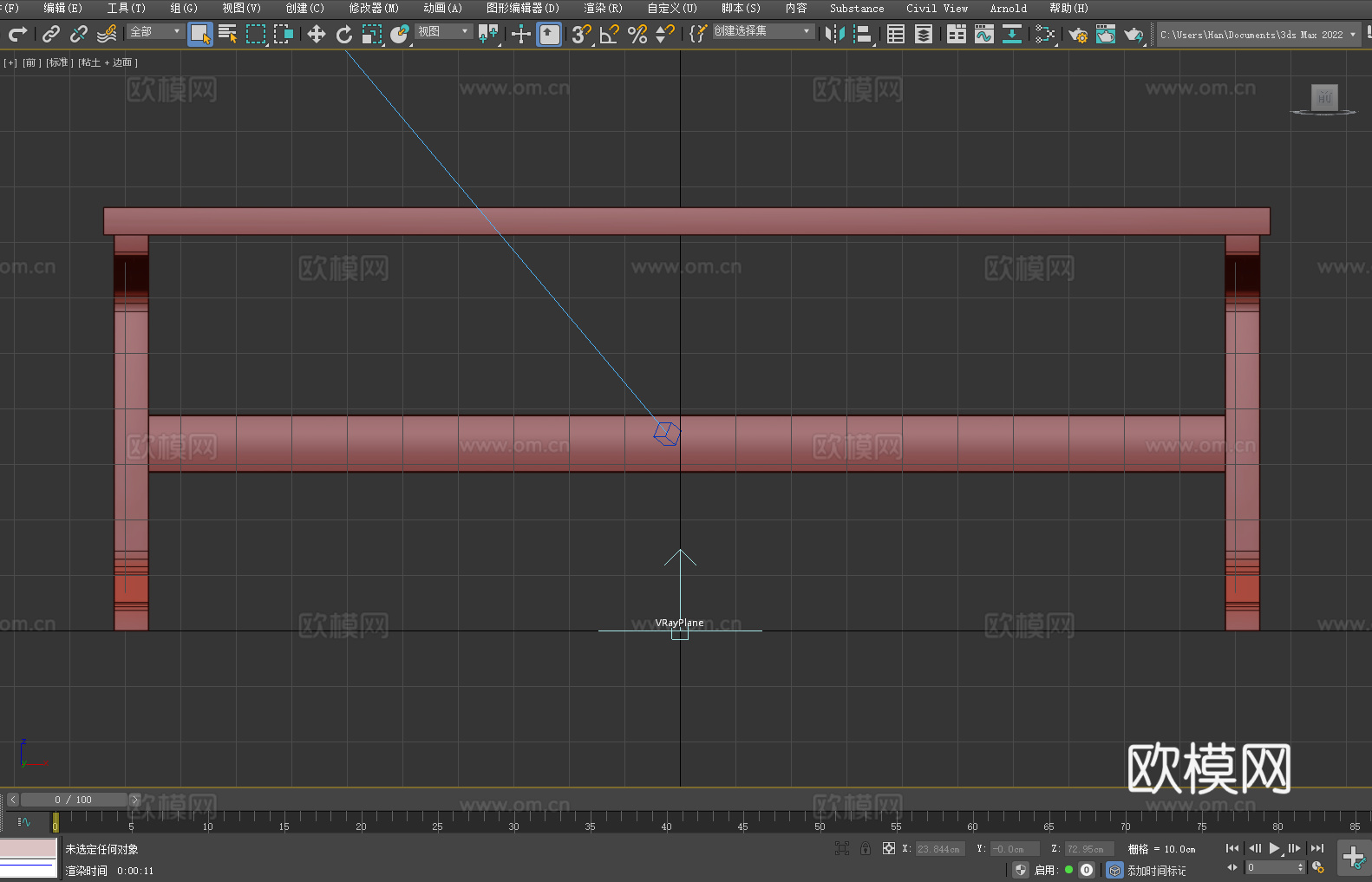This screenshot has height=882, width=1372.
Task: Open the 图形编辑器(D) menu
Action: click(x=523, y=8)
